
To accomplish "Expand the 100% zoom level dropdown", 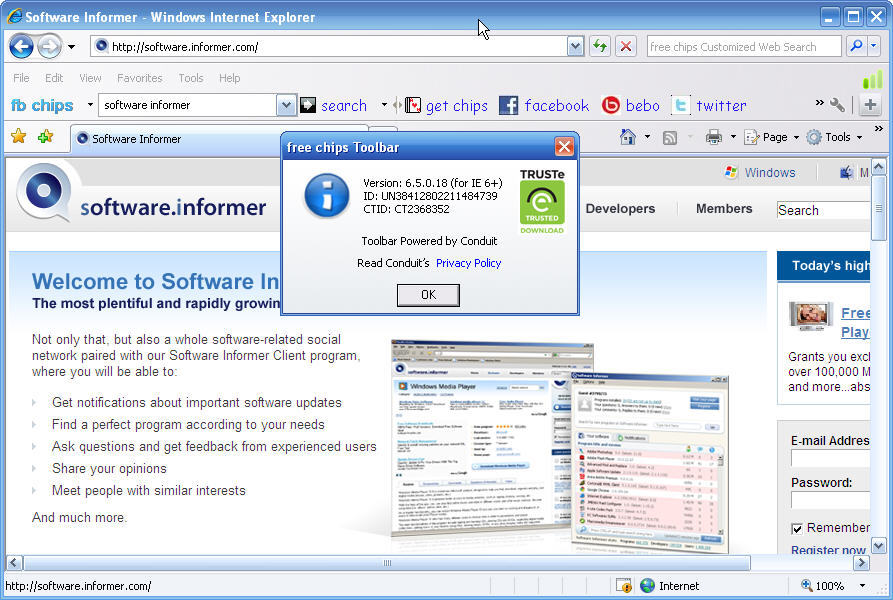I will 862,586.
